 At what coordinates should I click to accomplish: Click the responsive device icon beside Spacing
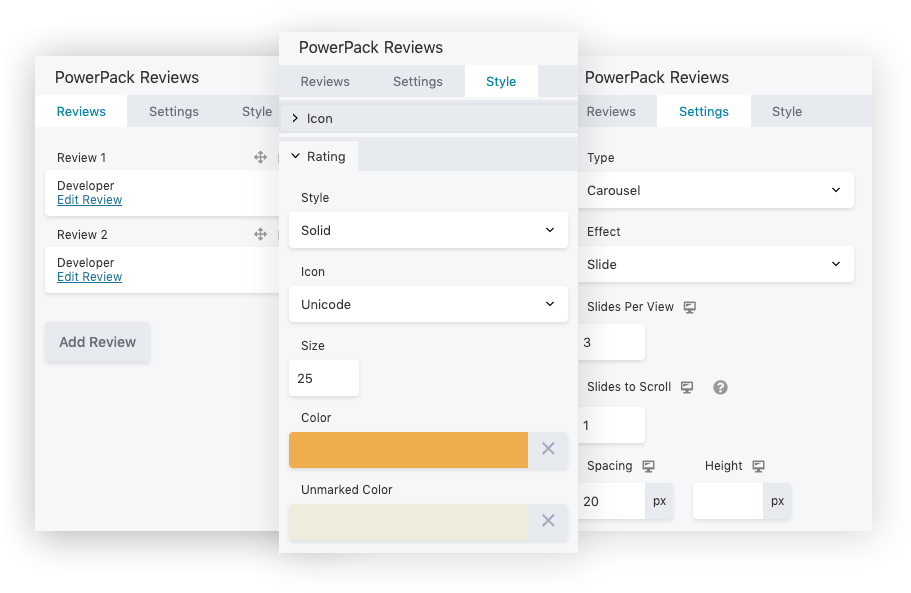[x=648, y=466]
